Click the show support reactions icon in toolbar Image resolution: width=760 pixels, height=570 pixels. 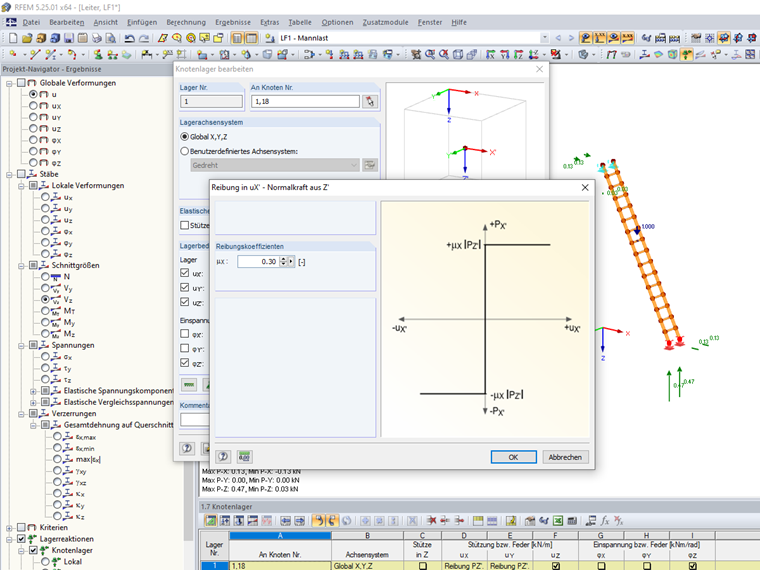pos(686,54)
